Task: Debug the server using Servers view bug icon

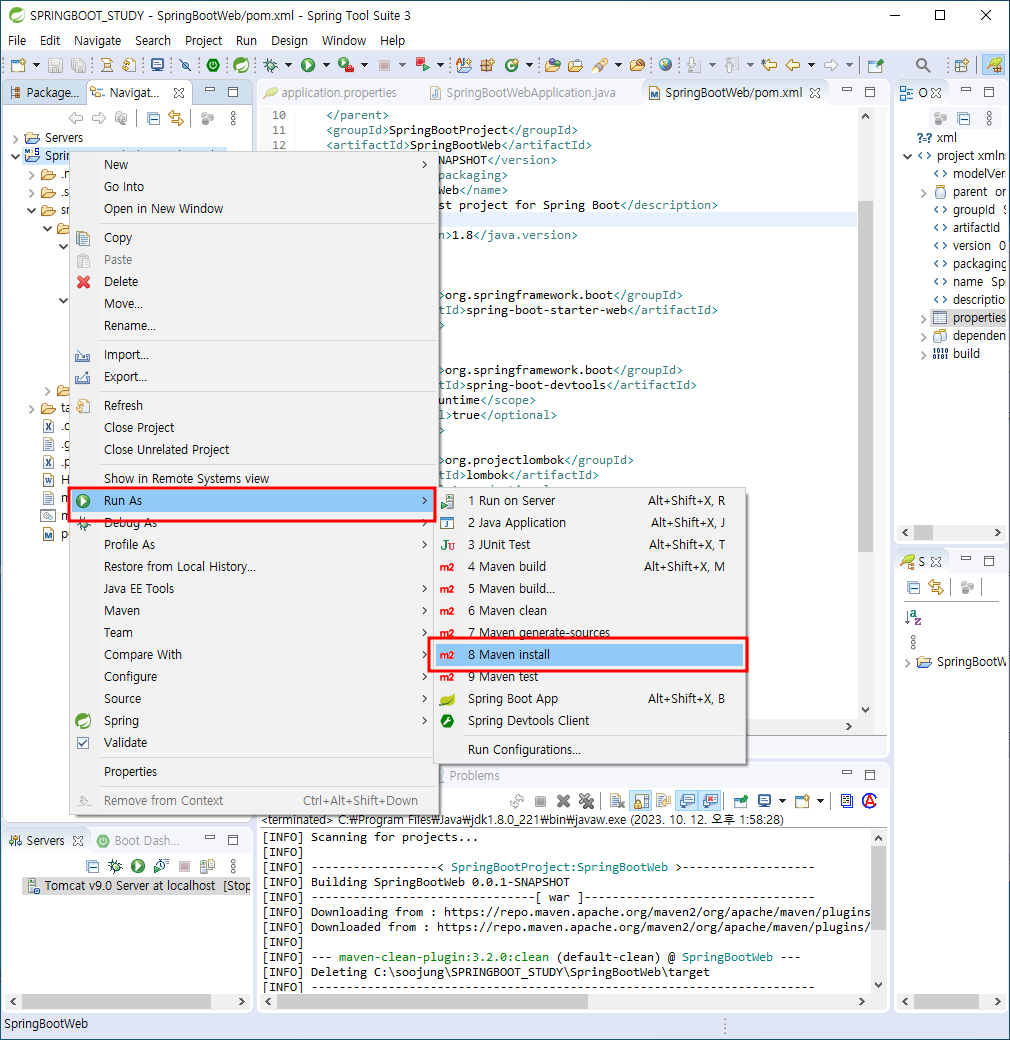Action: 115,866
